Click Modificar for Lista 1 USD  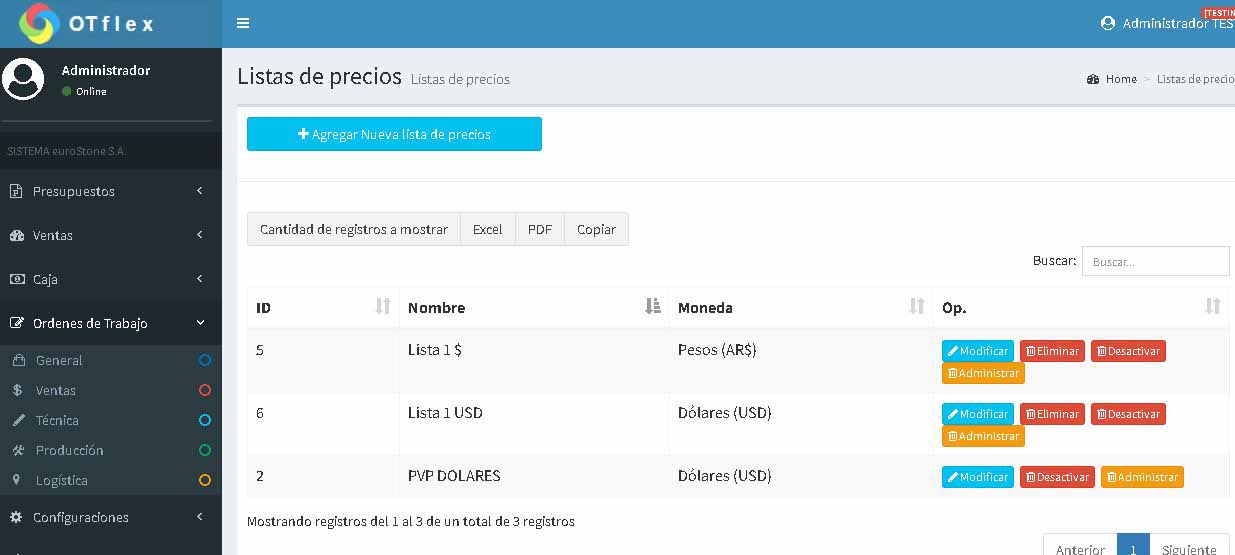click(977, 414)
